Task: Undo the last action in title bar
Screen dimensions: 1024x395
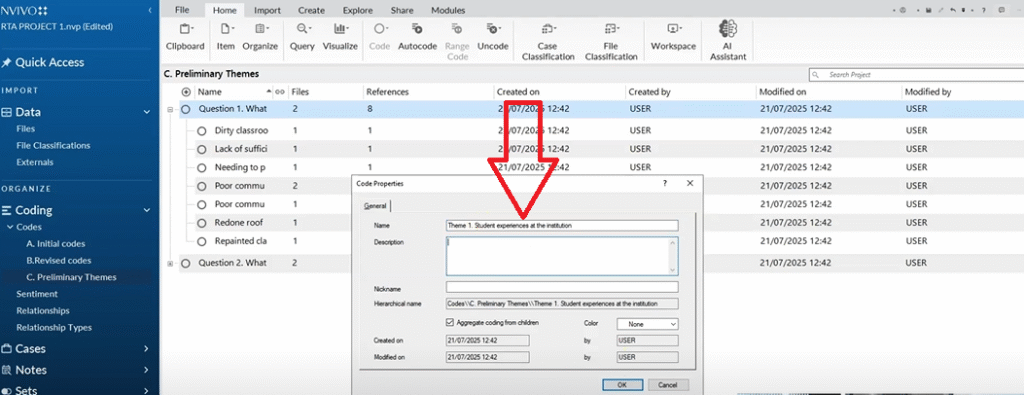Action: pos(953,10)
